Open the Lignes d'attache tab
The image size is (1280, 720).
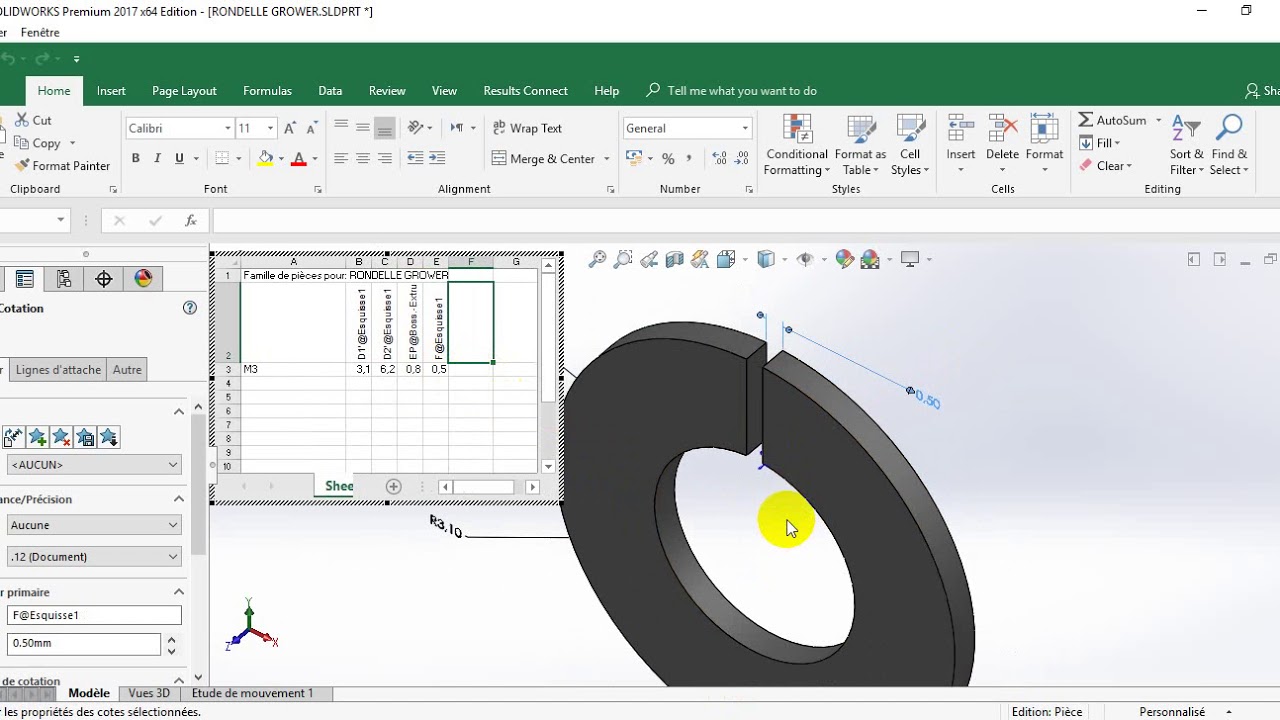point(58,370)
